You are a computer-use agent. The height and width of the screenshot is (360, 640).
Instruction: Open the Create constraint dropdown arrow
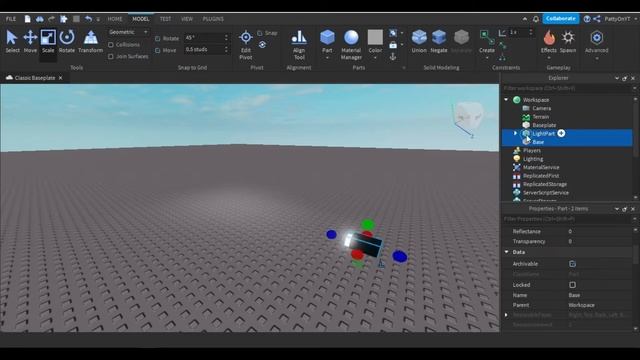(x=487, y=58)
